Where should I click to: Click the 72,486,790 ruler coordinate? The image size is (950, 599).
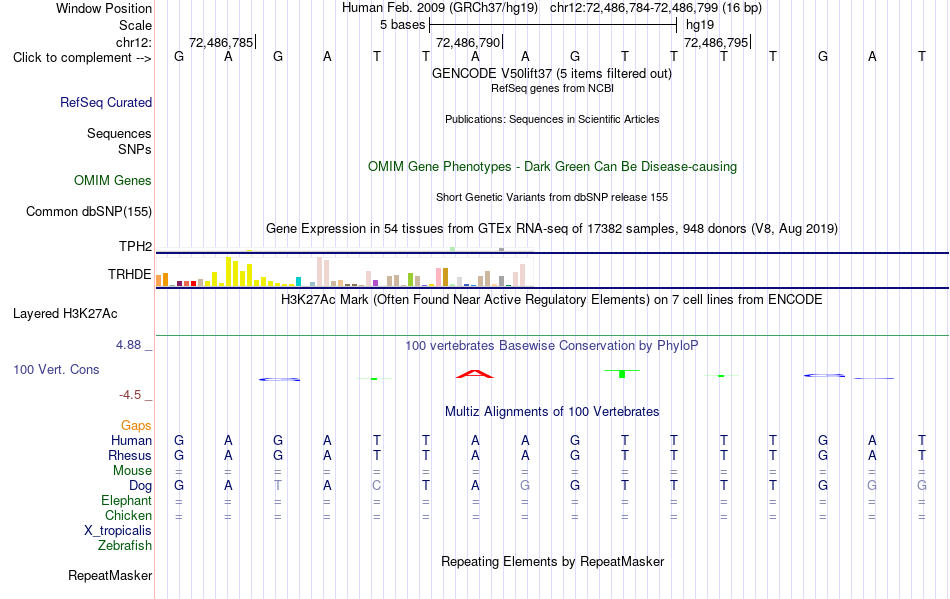(x=468, y=42)
